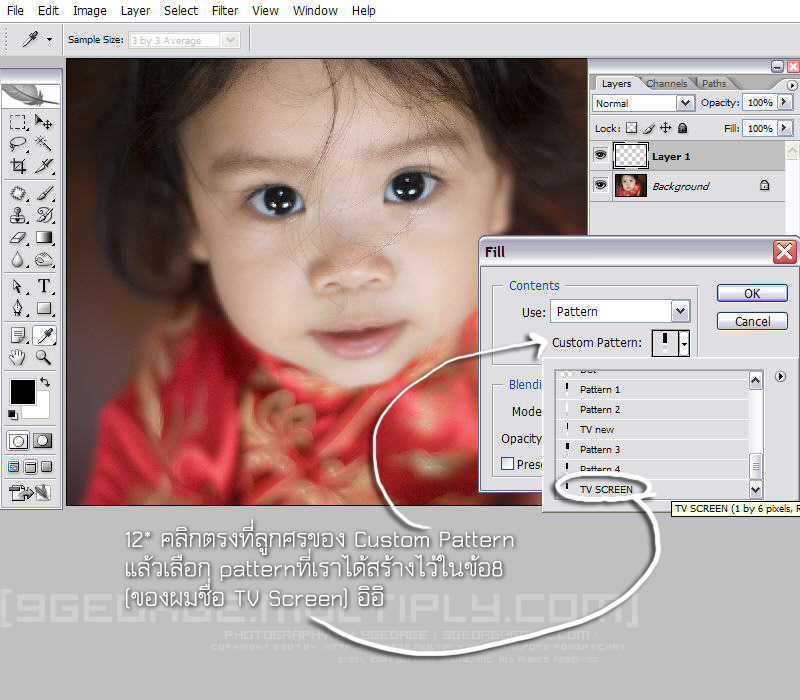800x700 pixels.
Task: Select the History Brush tool
Action: click(44, 215)
